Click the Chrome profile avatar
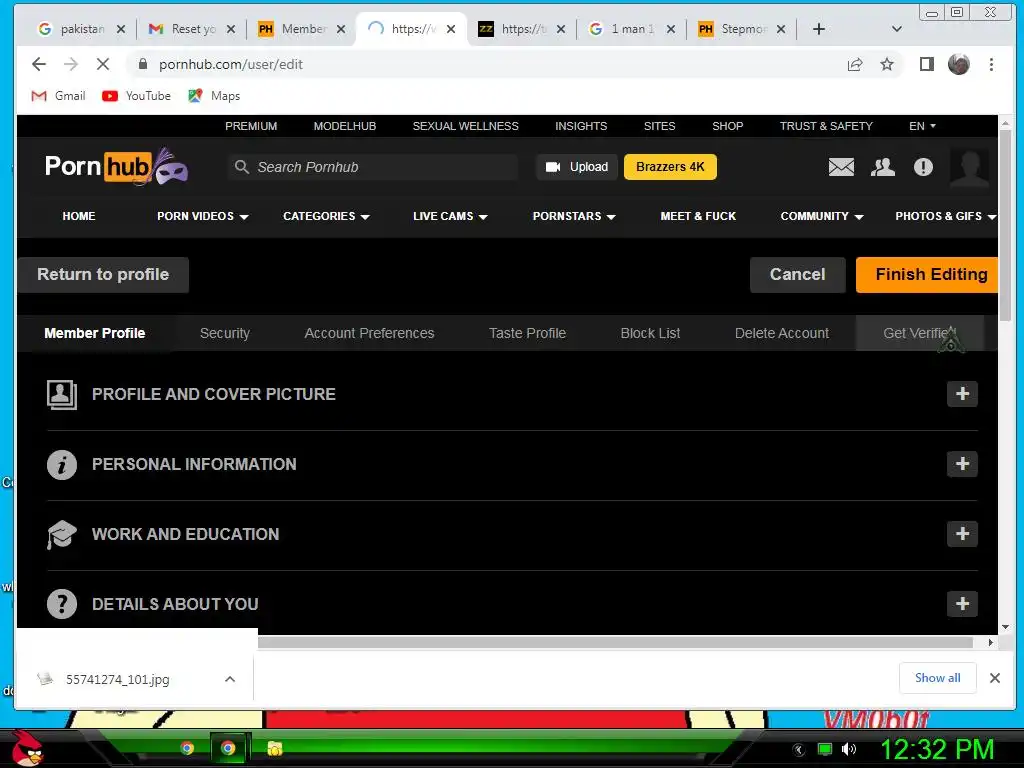 959,64
